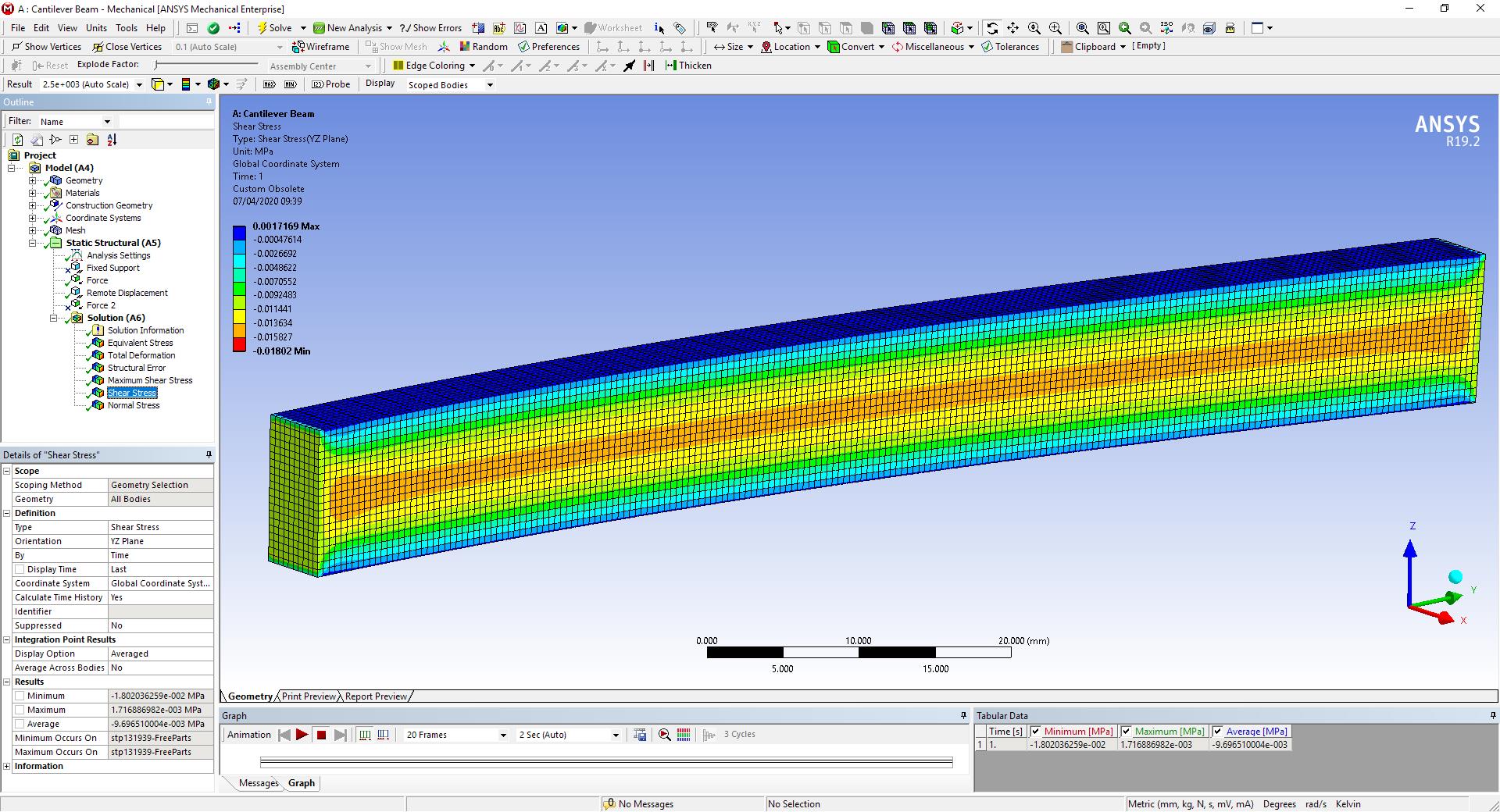Tick the Maximum results checkbox
Viewport: 1500px width, 812px height.
[x=20, y=710]
